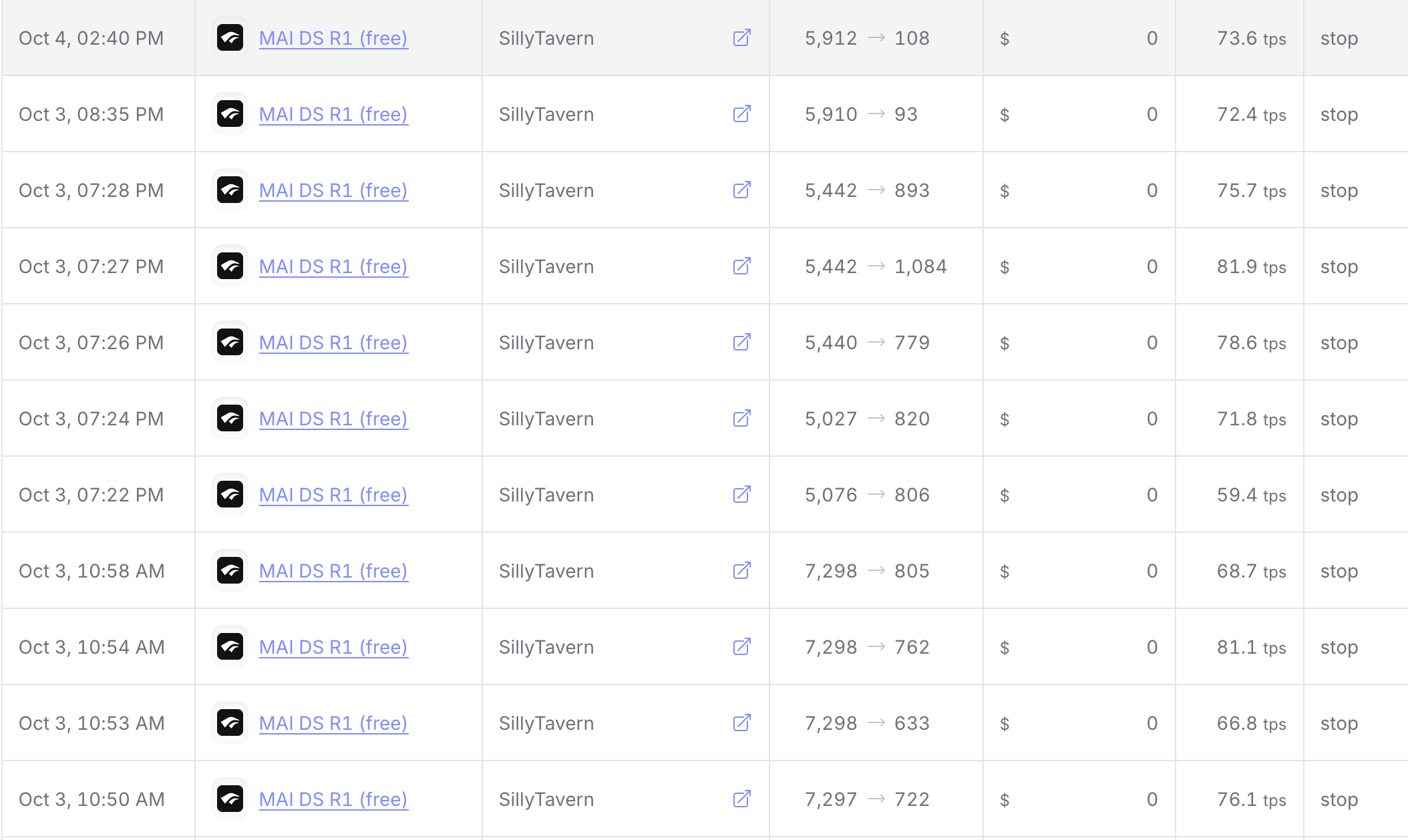
Task: Open external link icon for Oct 4, 02:40 PM row
Action: click(x=741, y=38)
